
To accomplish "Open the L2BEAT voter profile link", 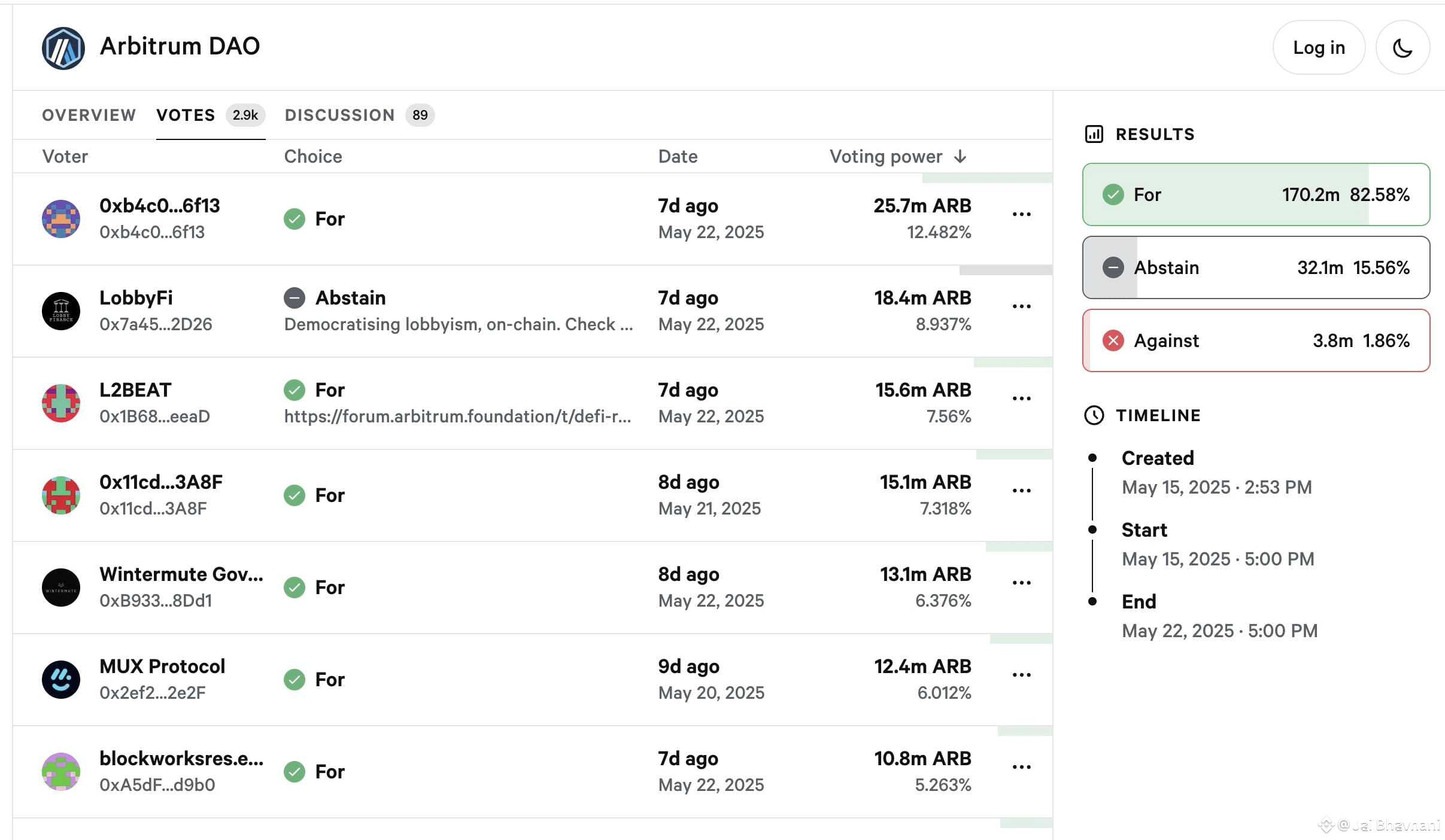I will (x=135, y=390).
